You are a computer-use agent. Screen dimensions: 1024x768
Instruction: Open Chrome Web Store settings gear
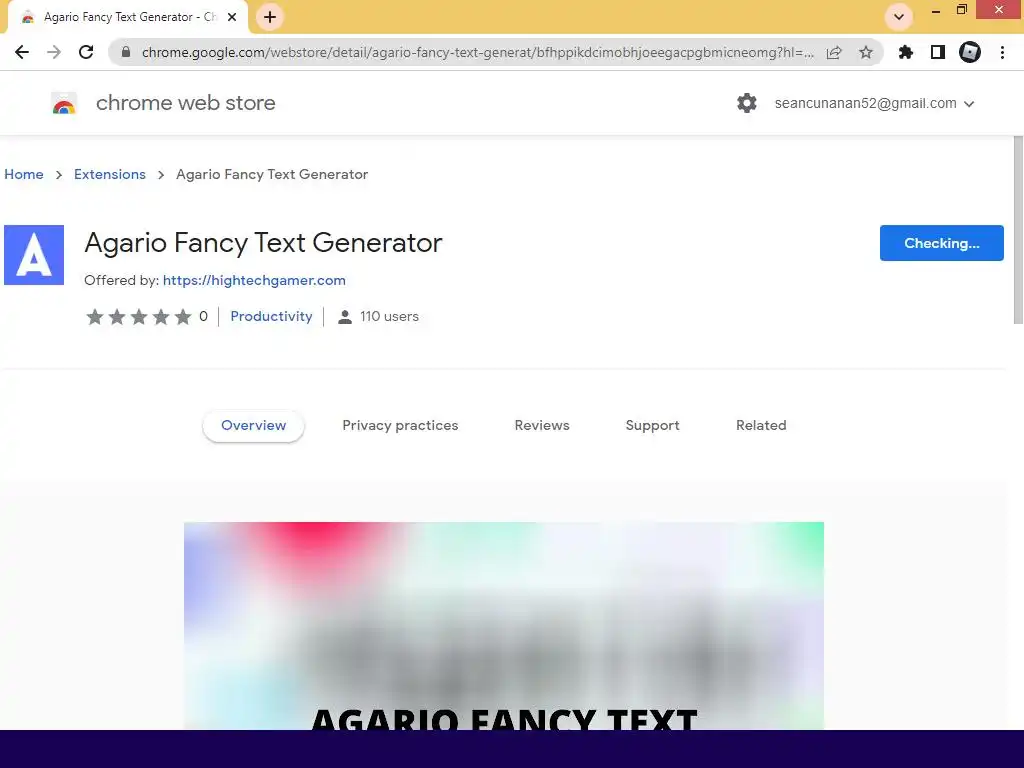746,103
